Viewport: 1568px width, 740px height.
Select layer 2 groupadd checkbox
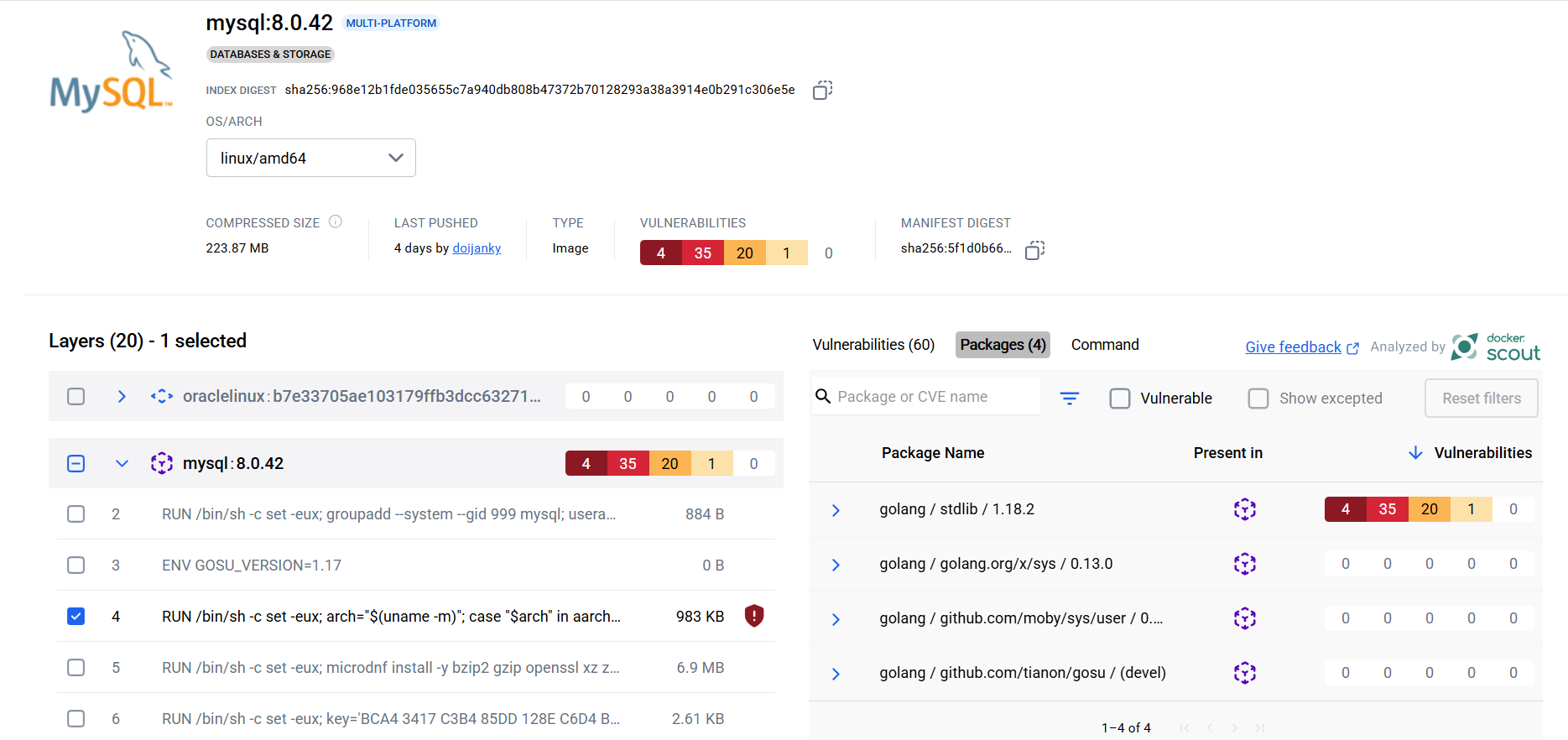pos(76,513)
